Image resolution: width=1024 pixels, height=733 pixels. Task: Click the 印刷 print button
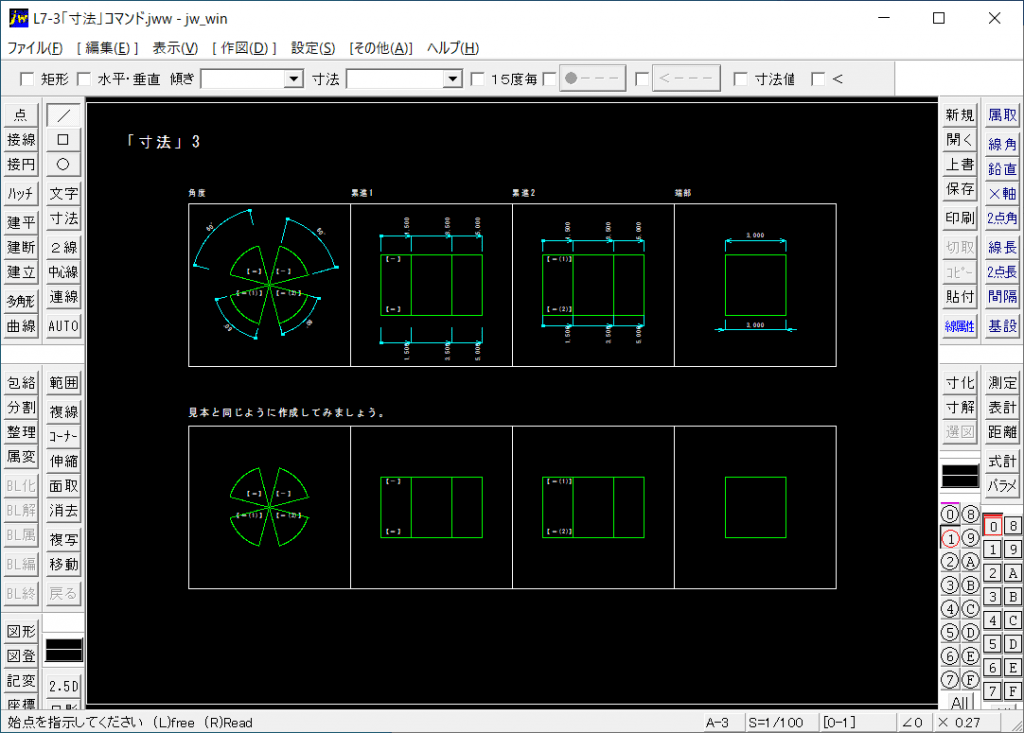(x=960, y=218)
